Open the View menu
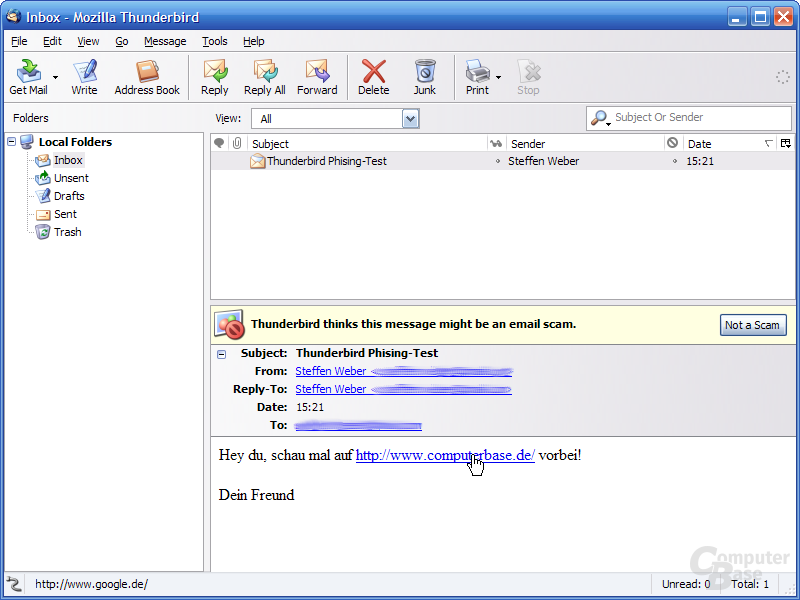800x600 pixels. [x=88, y=41]
